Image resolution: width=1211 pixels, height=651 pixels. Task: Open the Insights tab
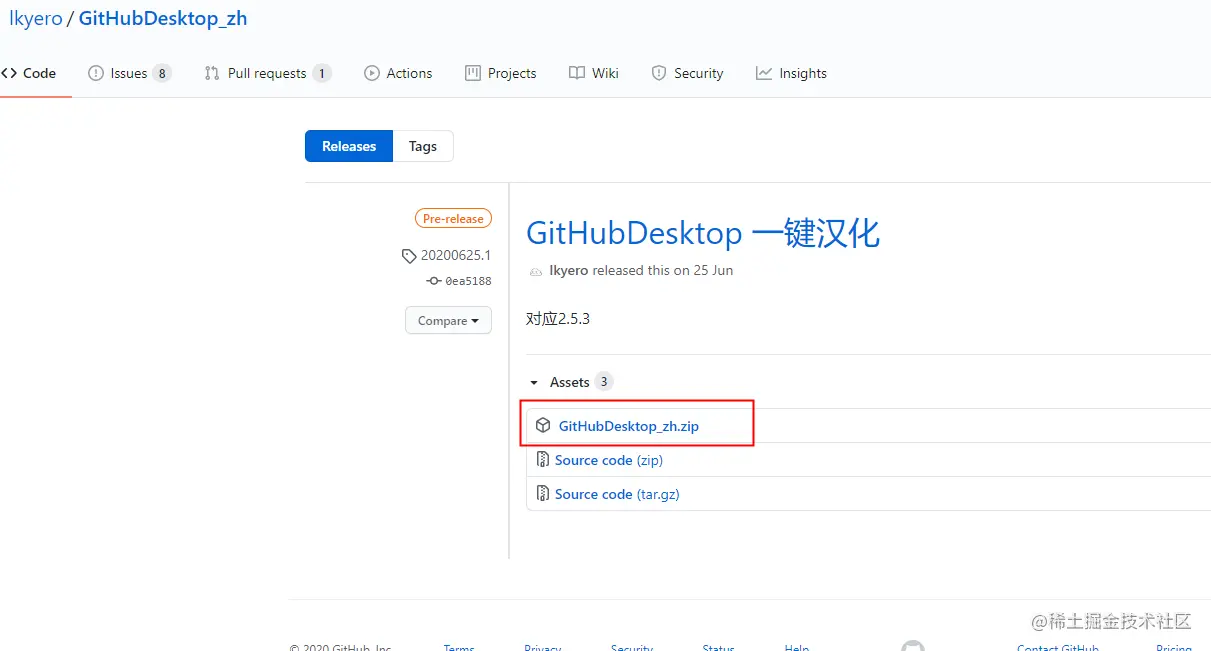(791, 73)
